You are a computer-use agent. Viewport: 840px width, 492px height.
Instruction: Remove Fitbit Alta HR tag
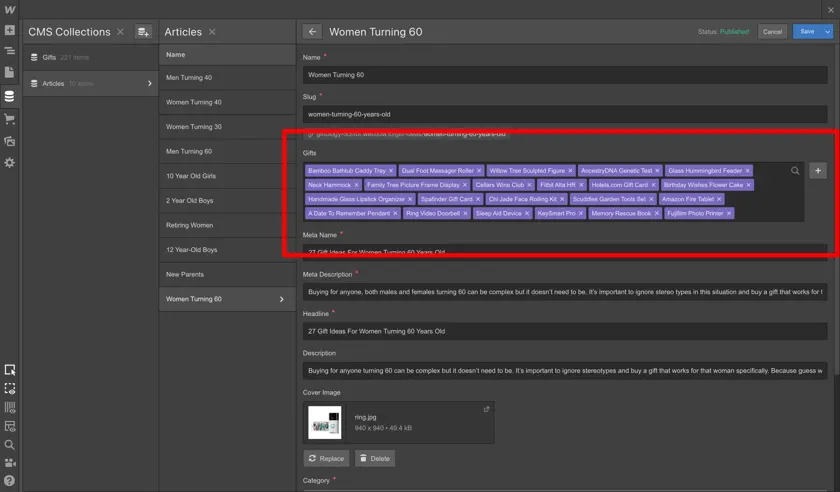tap(581, 185)
